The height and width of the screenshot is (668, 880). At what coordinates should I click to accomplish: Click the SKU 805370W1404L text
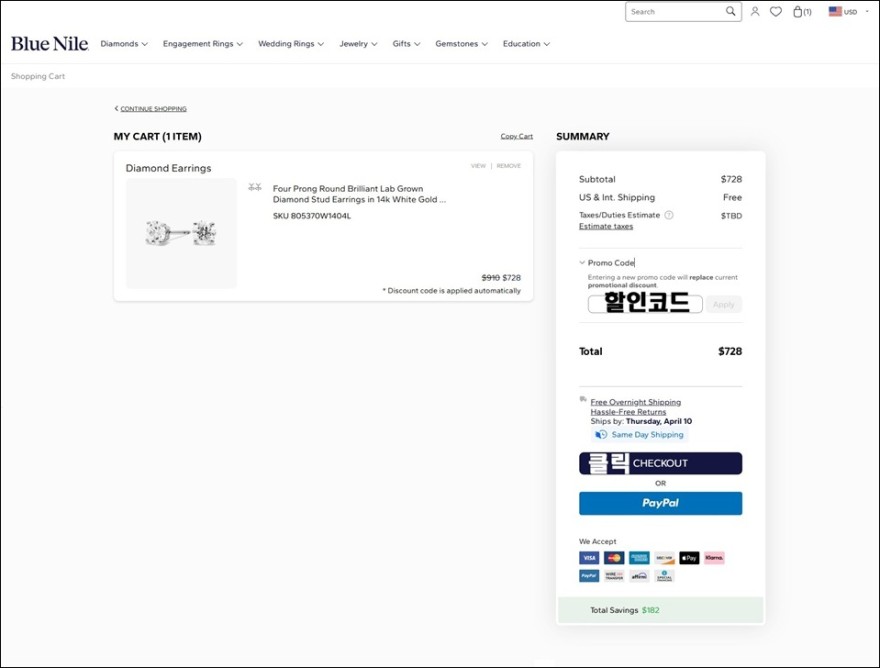point(311,216)
